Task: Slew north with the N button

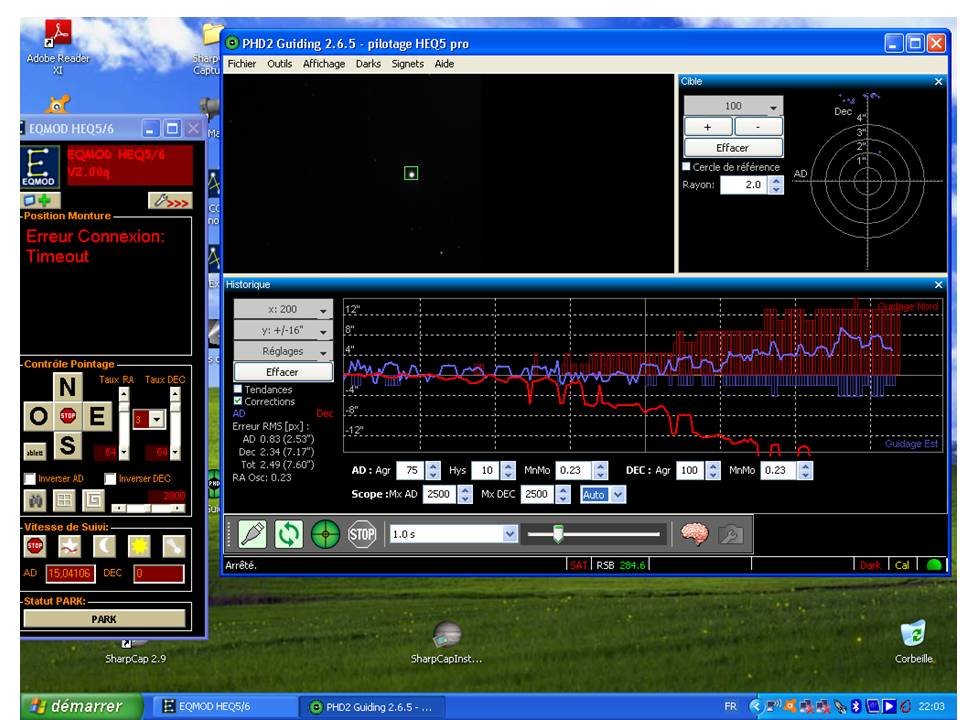Action: pos(67,386)
